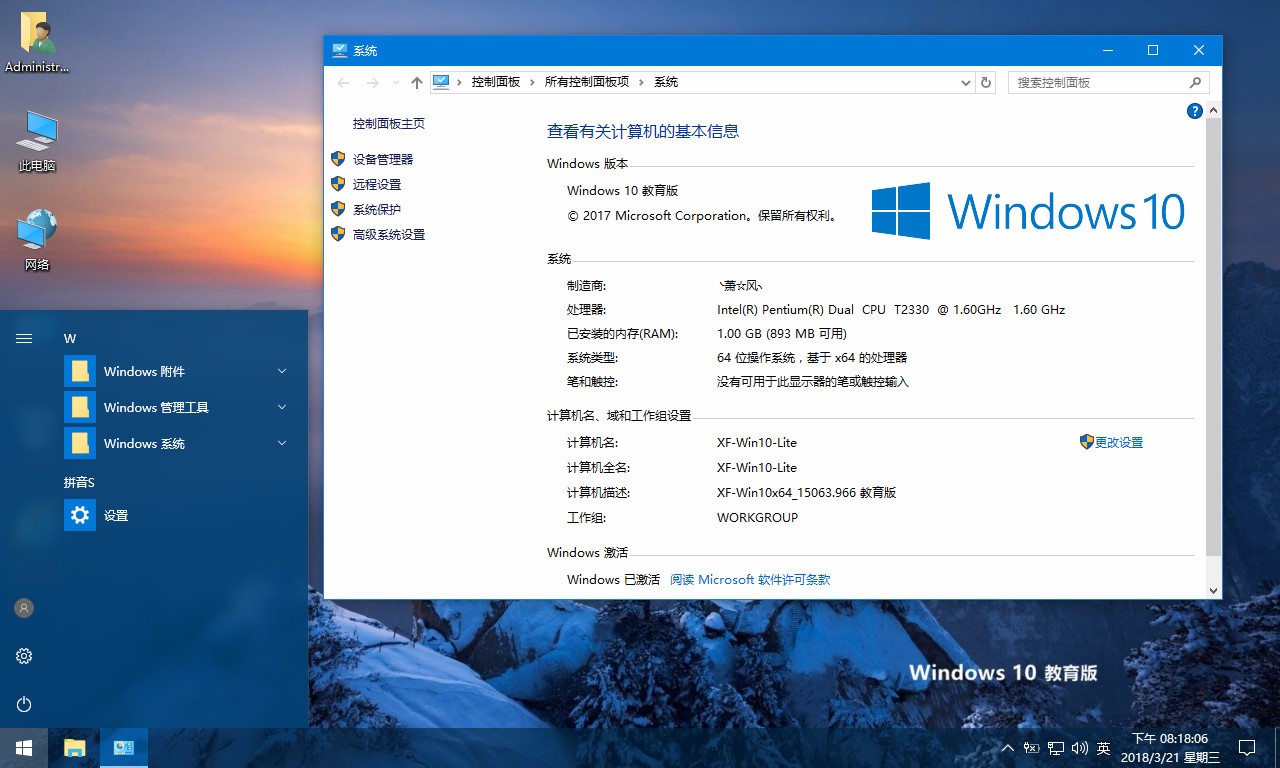
Task: Go up one level with up arrow
Action: click(416, 82)
